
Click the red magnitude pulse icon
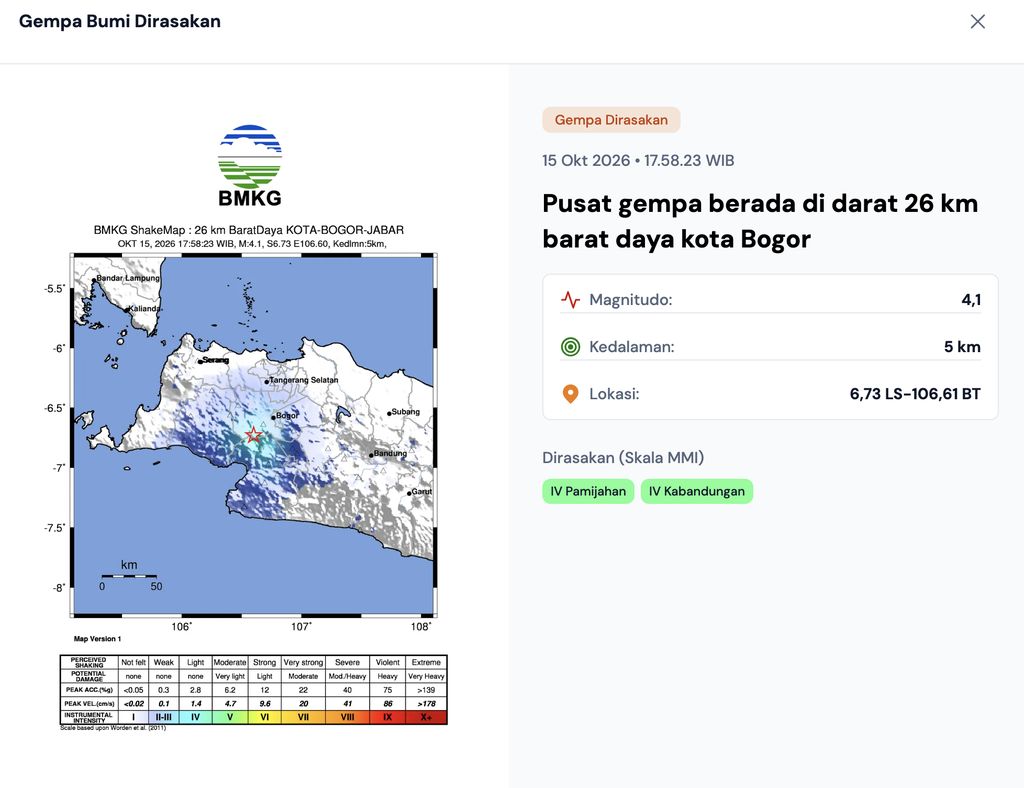570,300
